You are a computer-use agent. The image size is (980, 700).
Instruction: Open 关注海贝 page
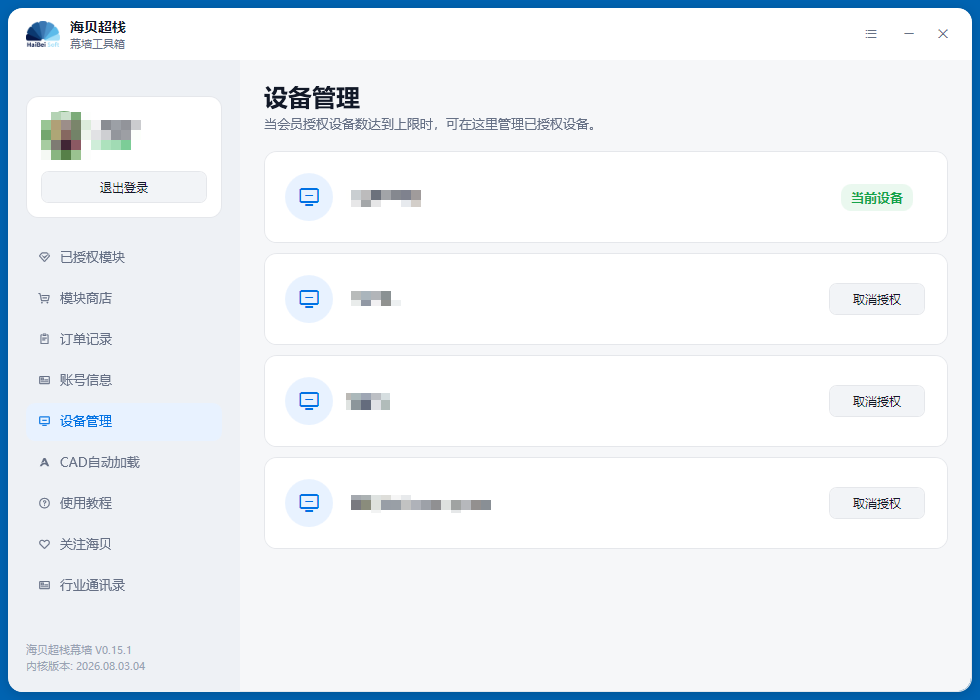pos(124,544)
